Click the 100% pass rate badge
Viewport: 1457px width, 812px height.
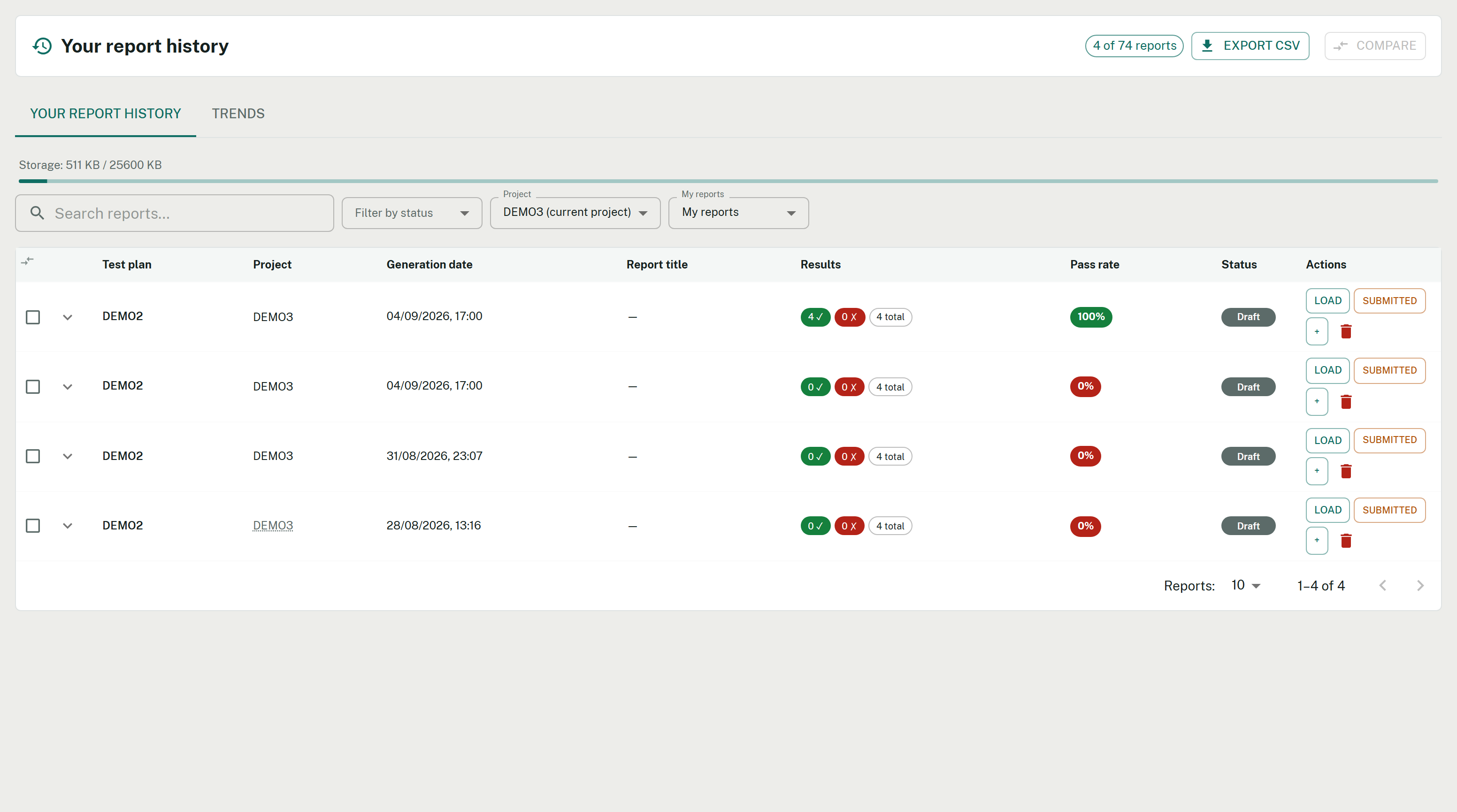coord(1090,317)
